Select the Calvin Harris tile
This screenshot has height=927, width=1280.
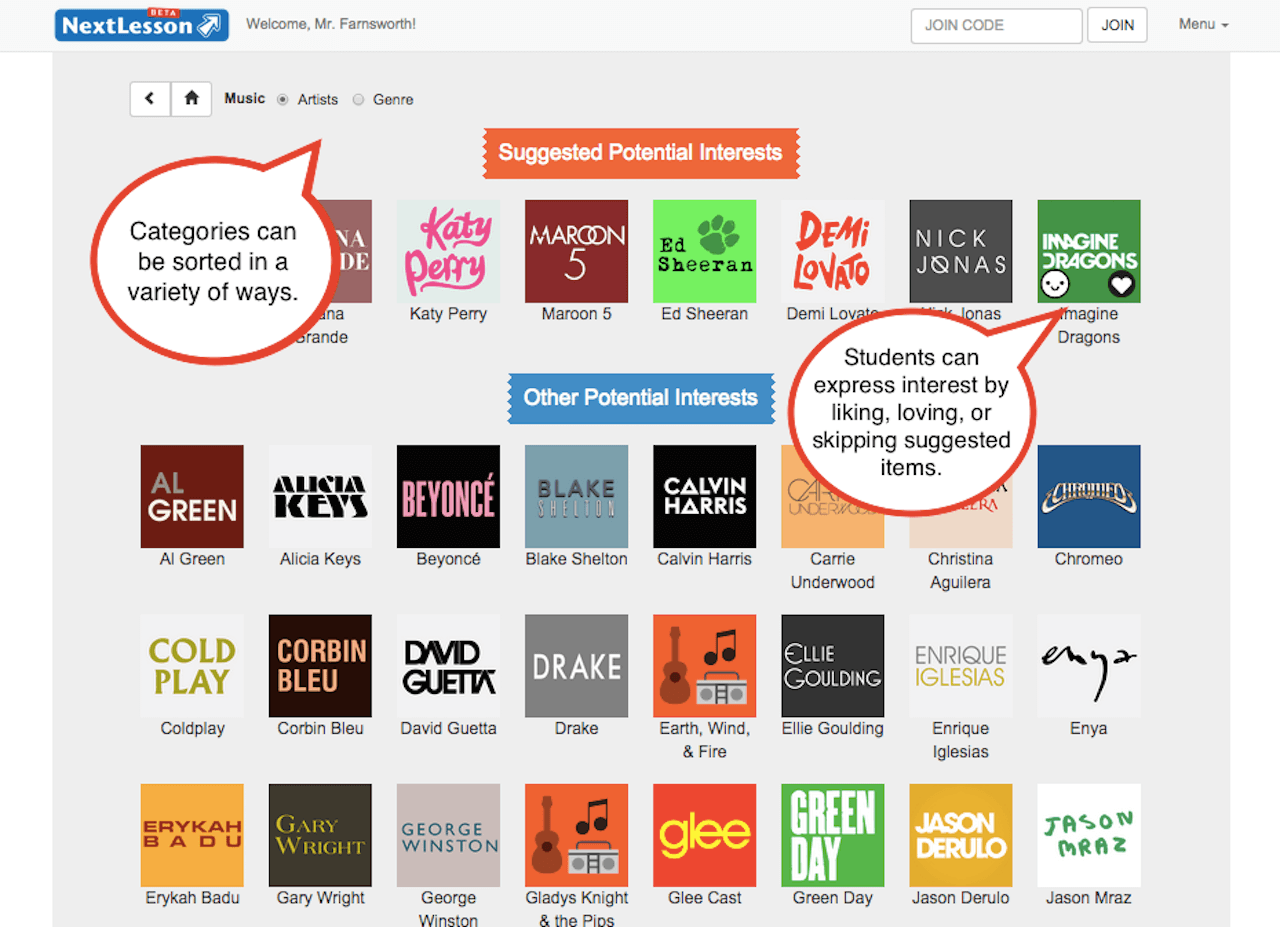pos(704,496)
